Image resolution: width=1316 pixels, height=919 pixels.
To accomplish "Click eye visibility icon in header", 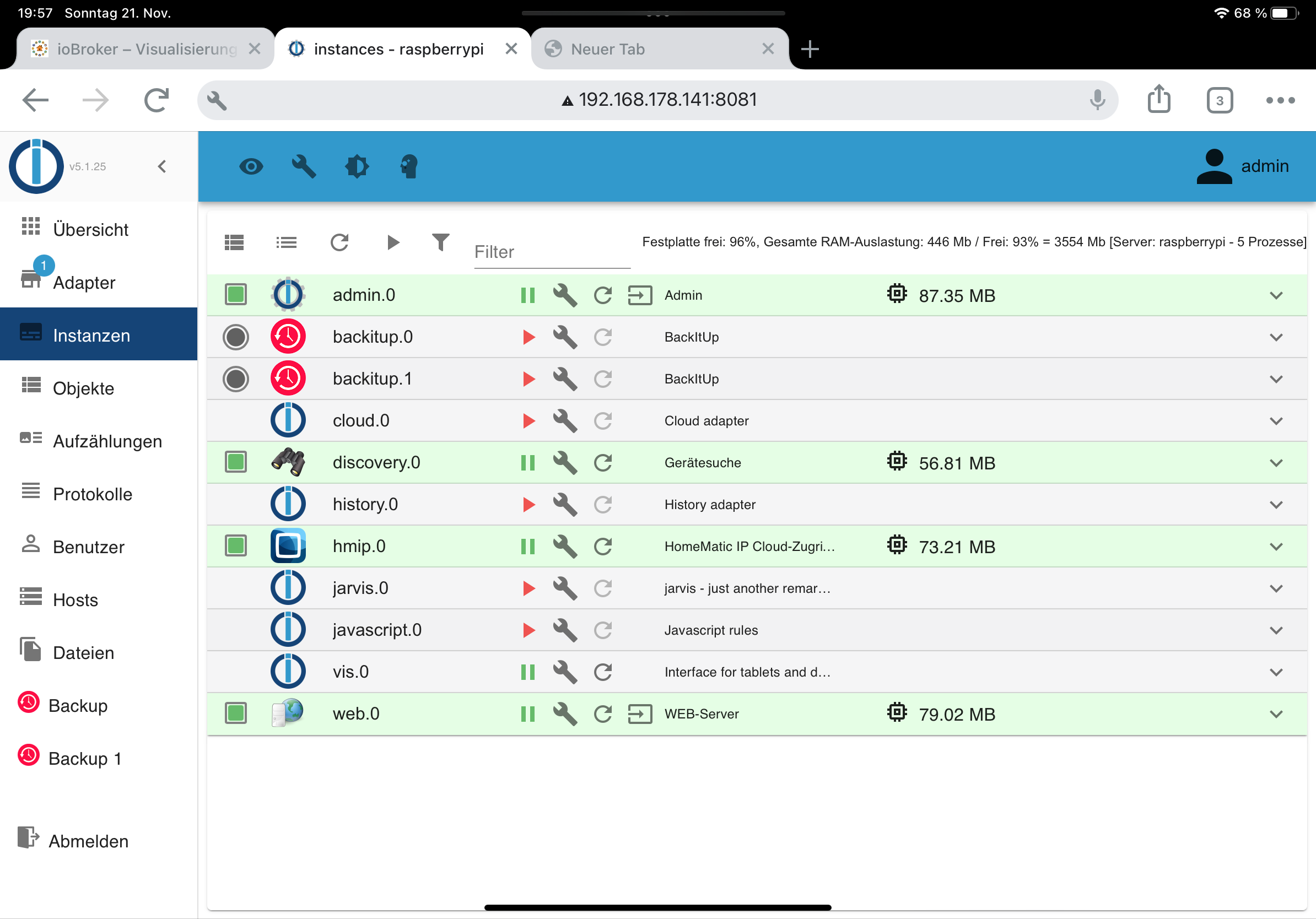I will (251, 167).
